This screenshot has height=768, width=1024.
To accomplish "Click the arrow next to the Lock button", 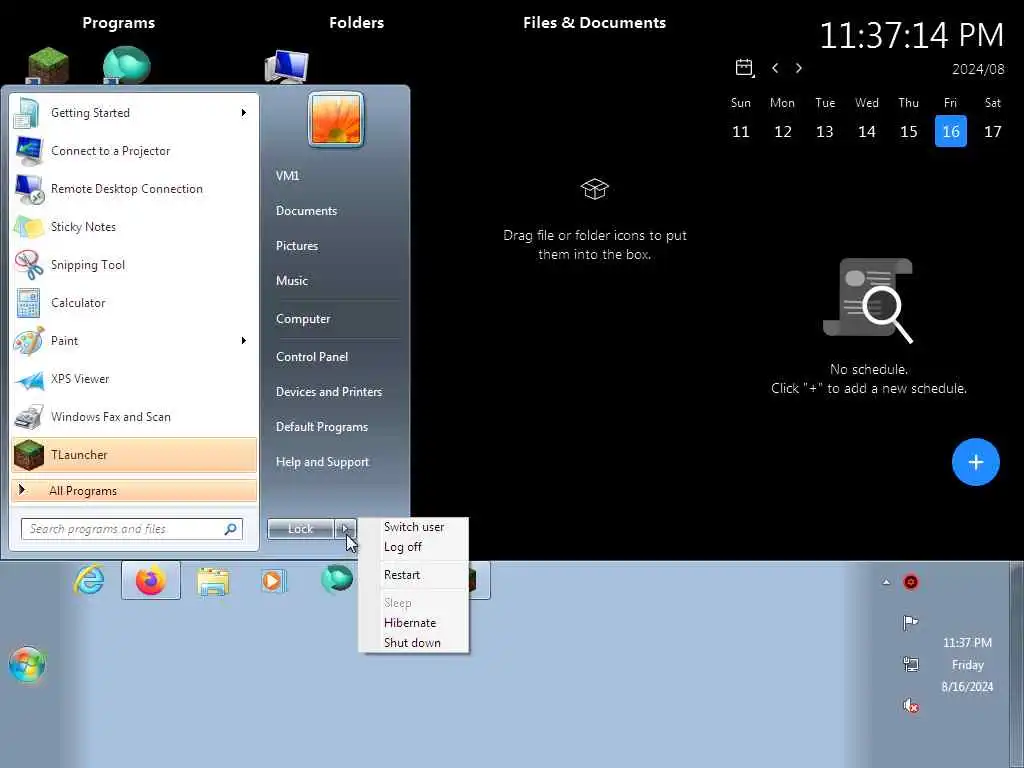I will coord(345,529).
